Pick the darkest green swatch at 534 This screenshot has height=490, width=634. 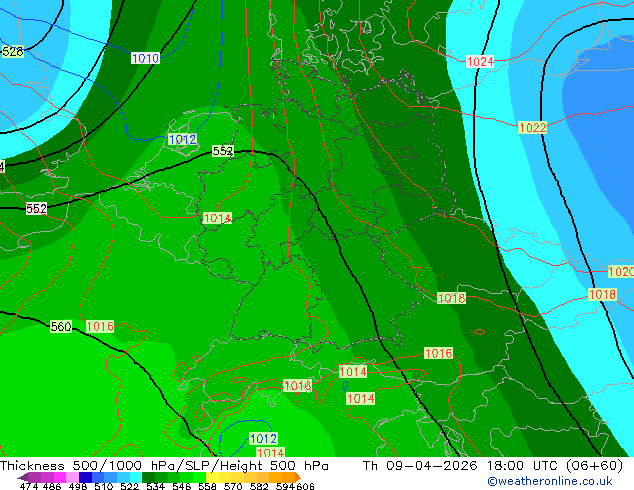(148, 477)
